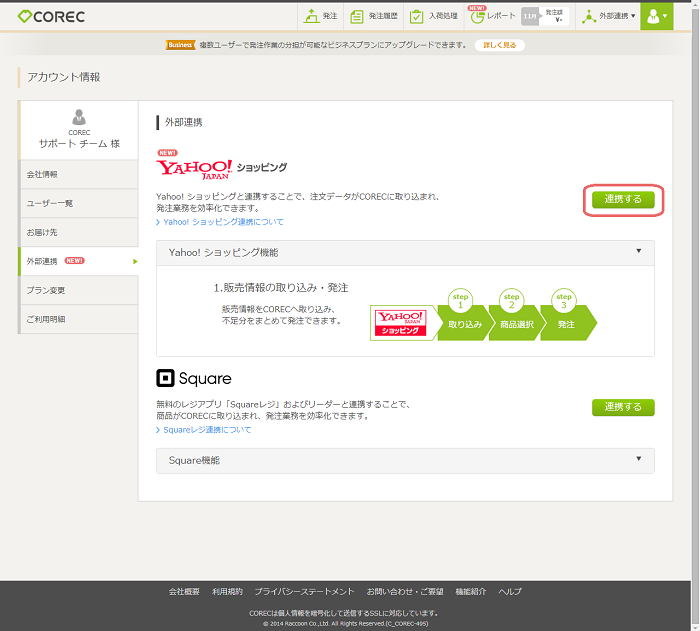Open 機能紹介 footer link
This screenshot has height=631, width=700.
[471, 591]
